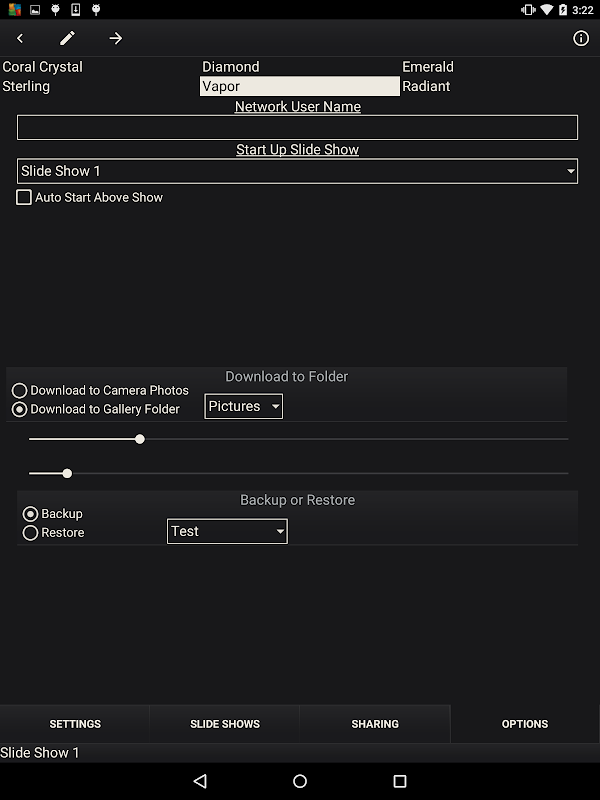This screenshot has width=600, height=800.
Task: Select Download to Camera Photos radio
Action: [x=19, y=391]
